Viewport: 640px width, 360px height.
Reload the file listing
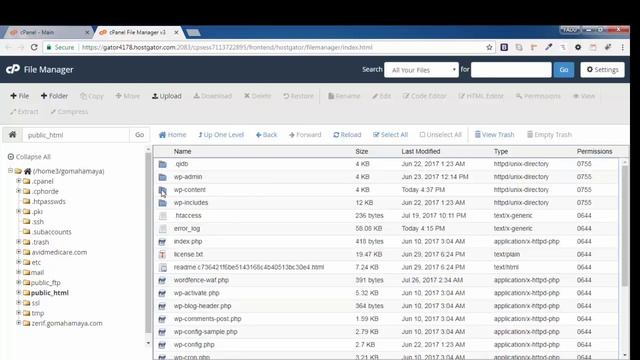(347, 135)
